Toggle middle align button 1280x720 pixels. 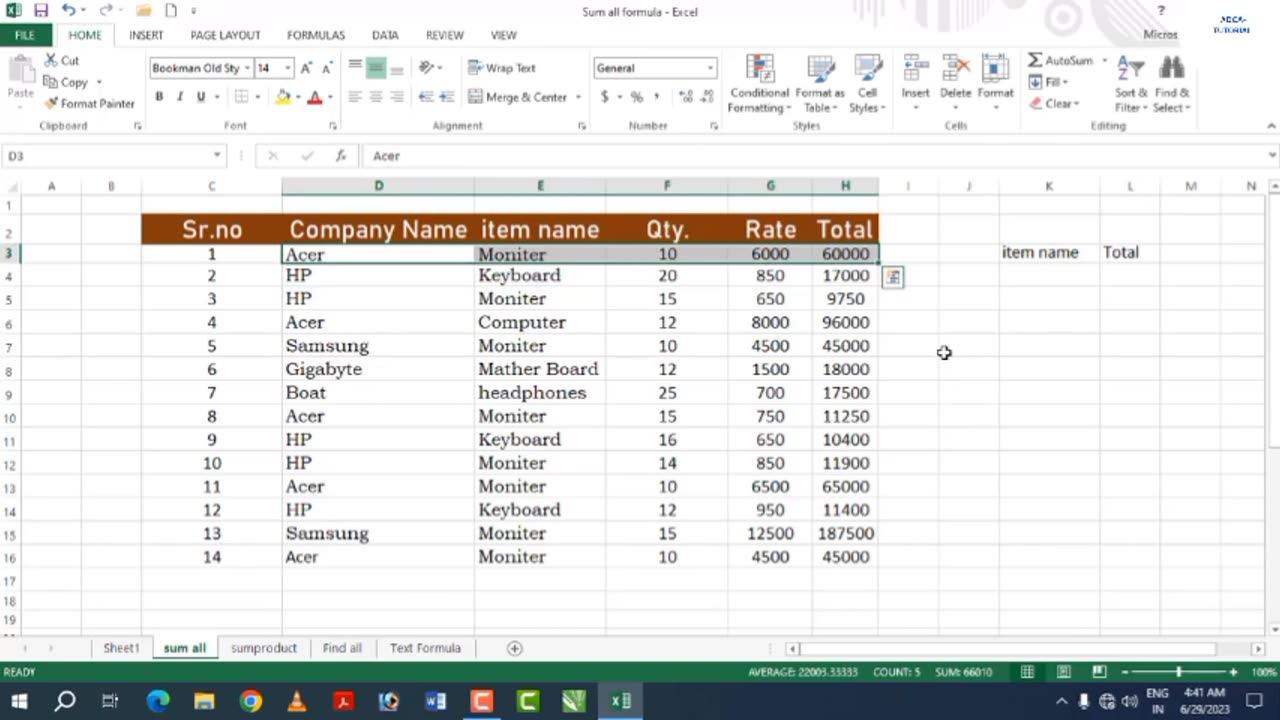[x=376, y=68]
